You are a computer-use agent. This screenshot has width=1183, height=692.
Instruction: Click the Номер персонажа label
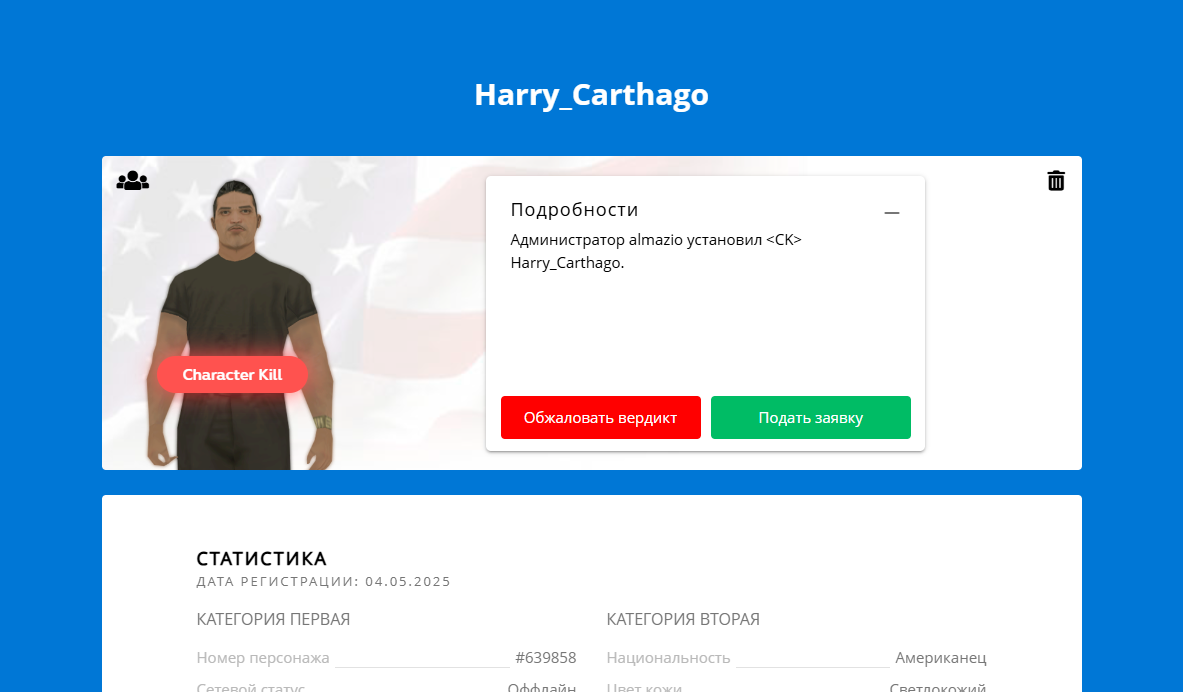coord(263,658)
